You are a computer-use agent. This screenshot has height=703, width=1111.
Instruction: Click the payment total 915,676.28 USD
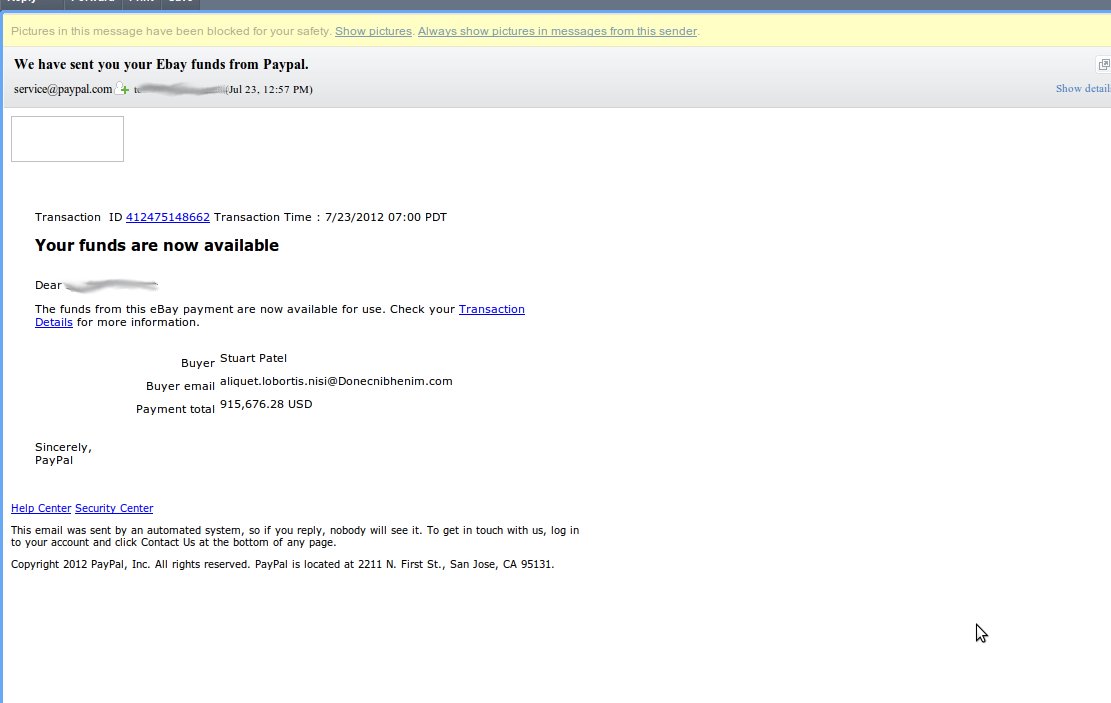click(266, 404)
